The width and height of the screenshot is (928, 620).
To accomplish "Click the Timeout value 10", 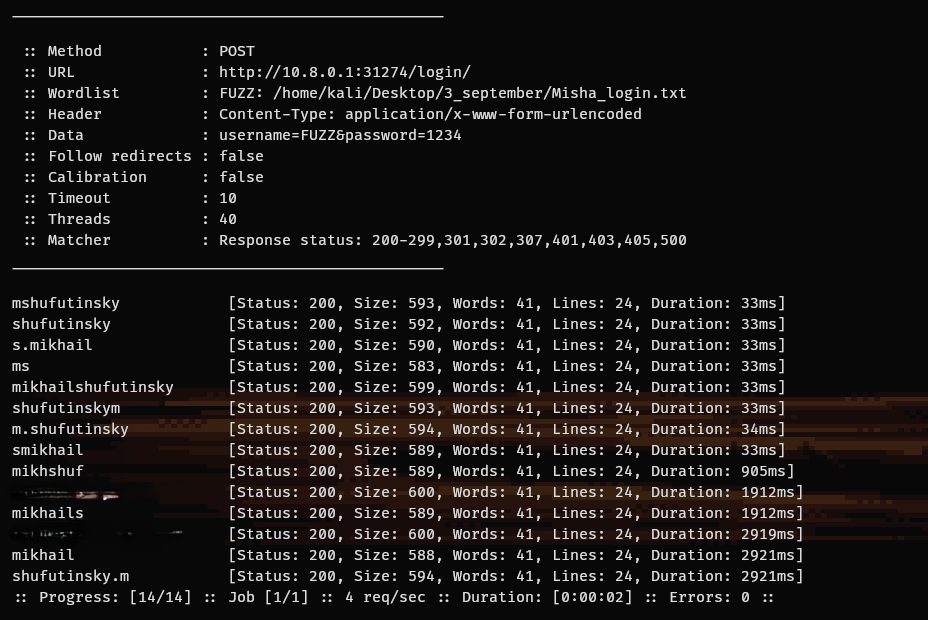I will pos(228,198).
